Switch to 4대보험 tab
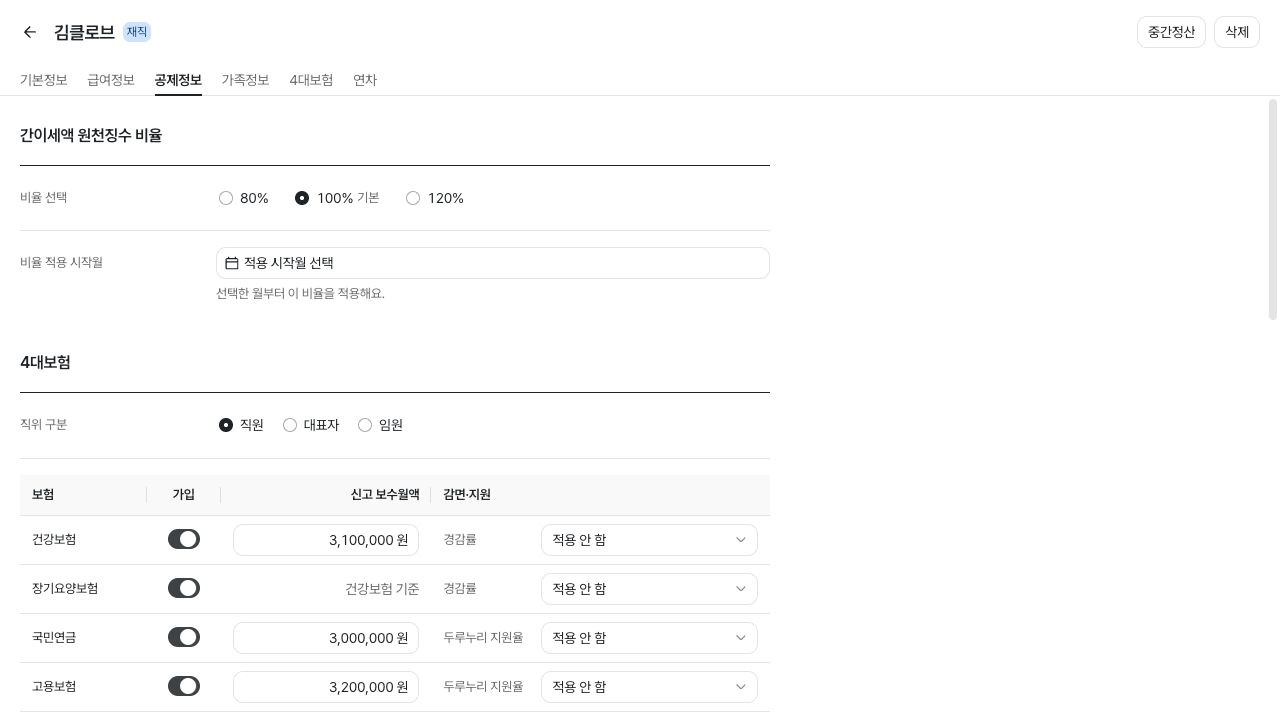 tap(311, 80)
